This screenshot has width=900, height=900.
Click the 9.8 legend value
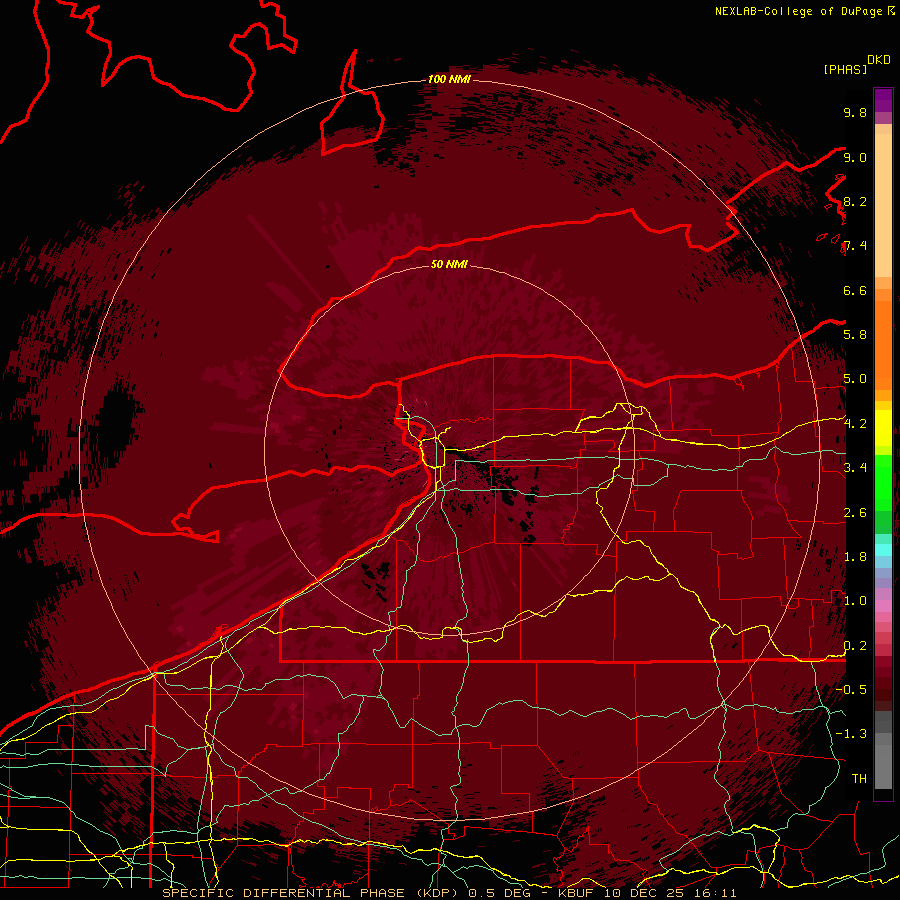pos(855,112)
